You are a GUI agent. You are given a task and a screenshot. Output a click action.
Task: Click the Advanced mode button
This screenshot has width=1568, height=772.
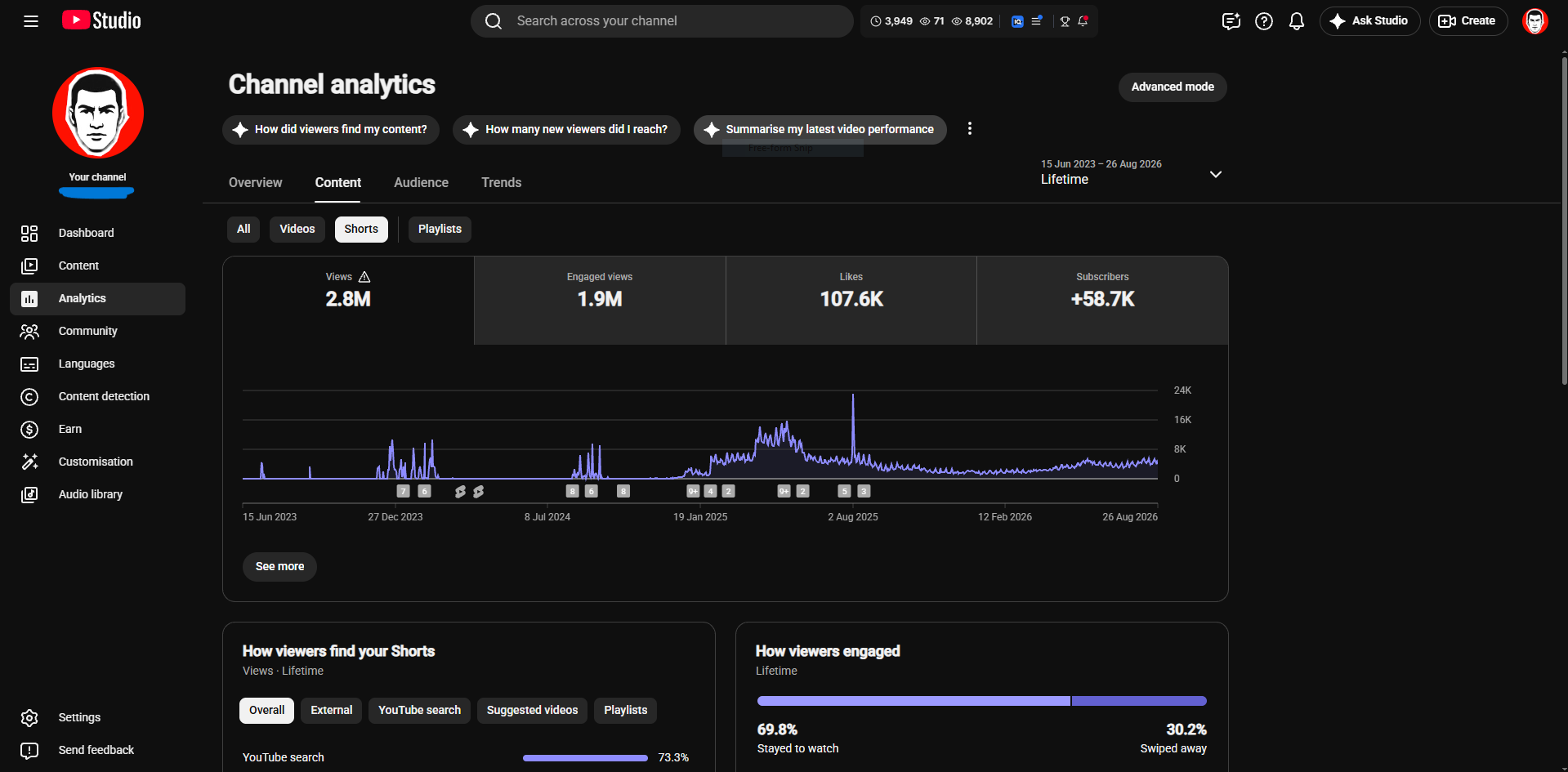coord(1173,87)
